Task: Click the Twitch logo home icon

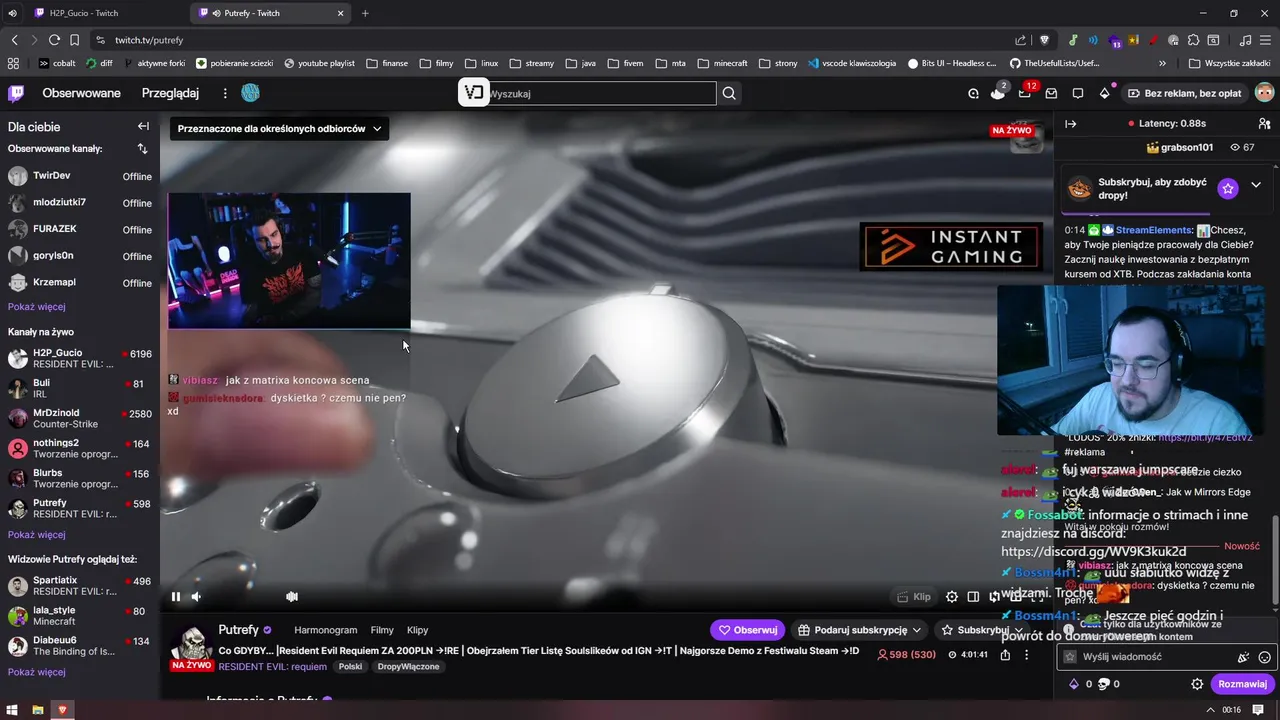Action: pos(17,93)
